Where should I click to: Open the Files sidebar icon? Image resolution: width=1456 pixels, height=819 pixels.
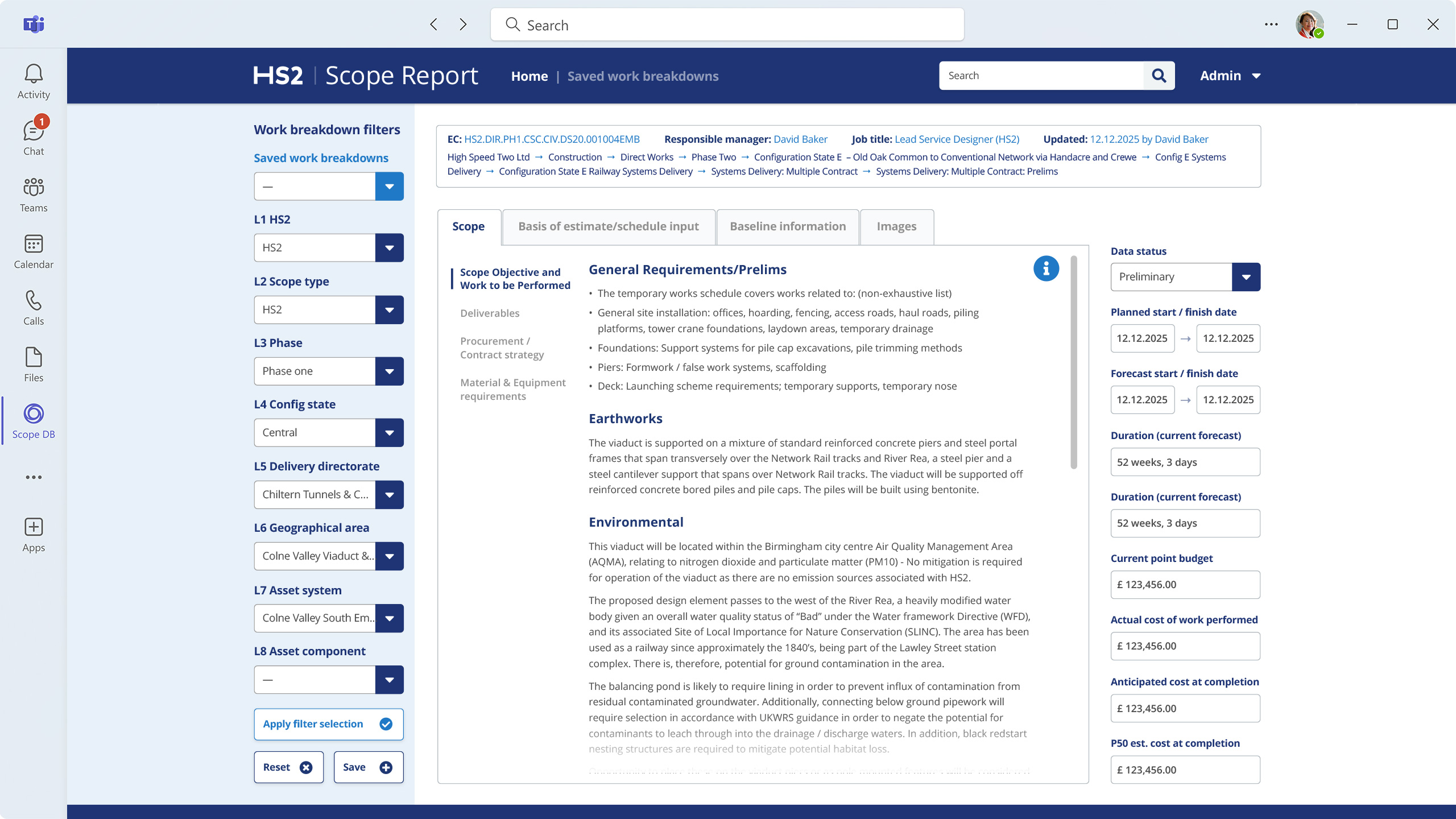click(x=34, y=364)
